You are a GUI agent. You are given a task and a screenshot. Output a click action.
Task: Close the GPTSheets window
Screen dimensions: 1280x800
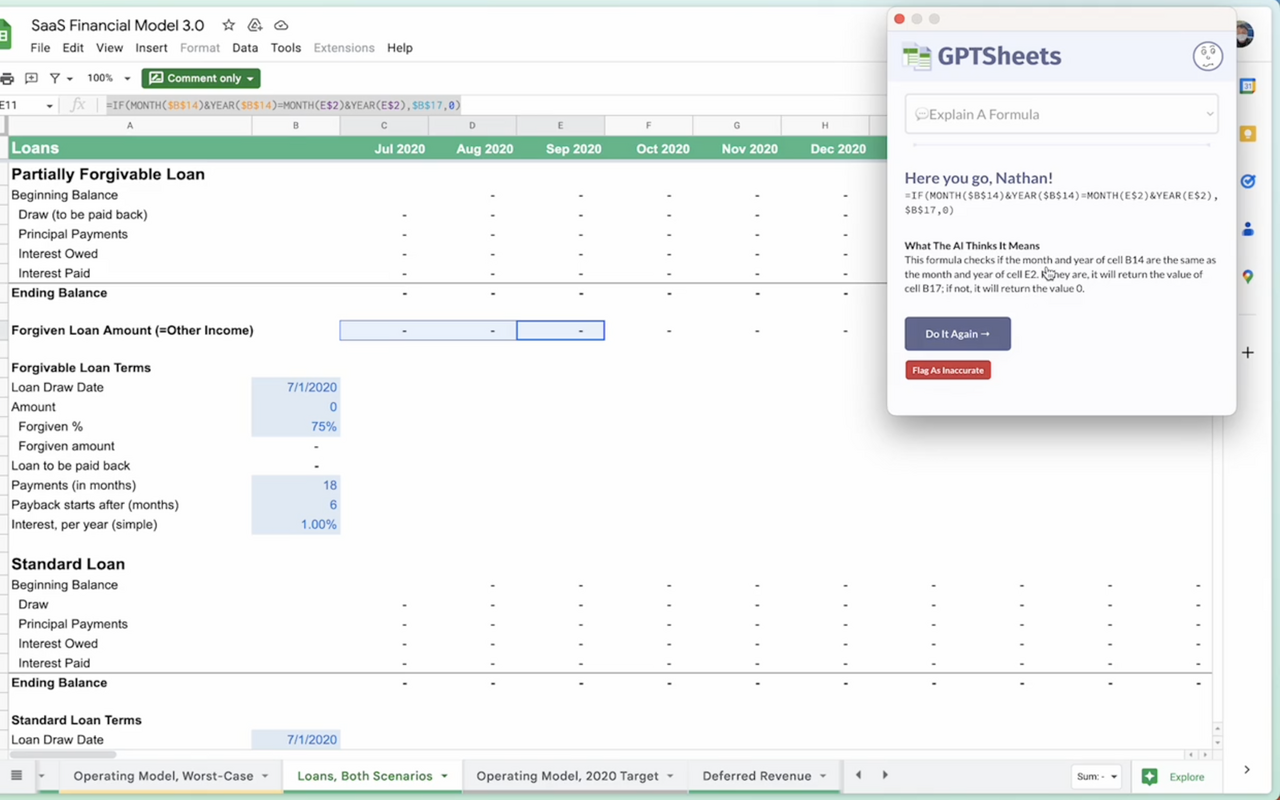point(899,19)
